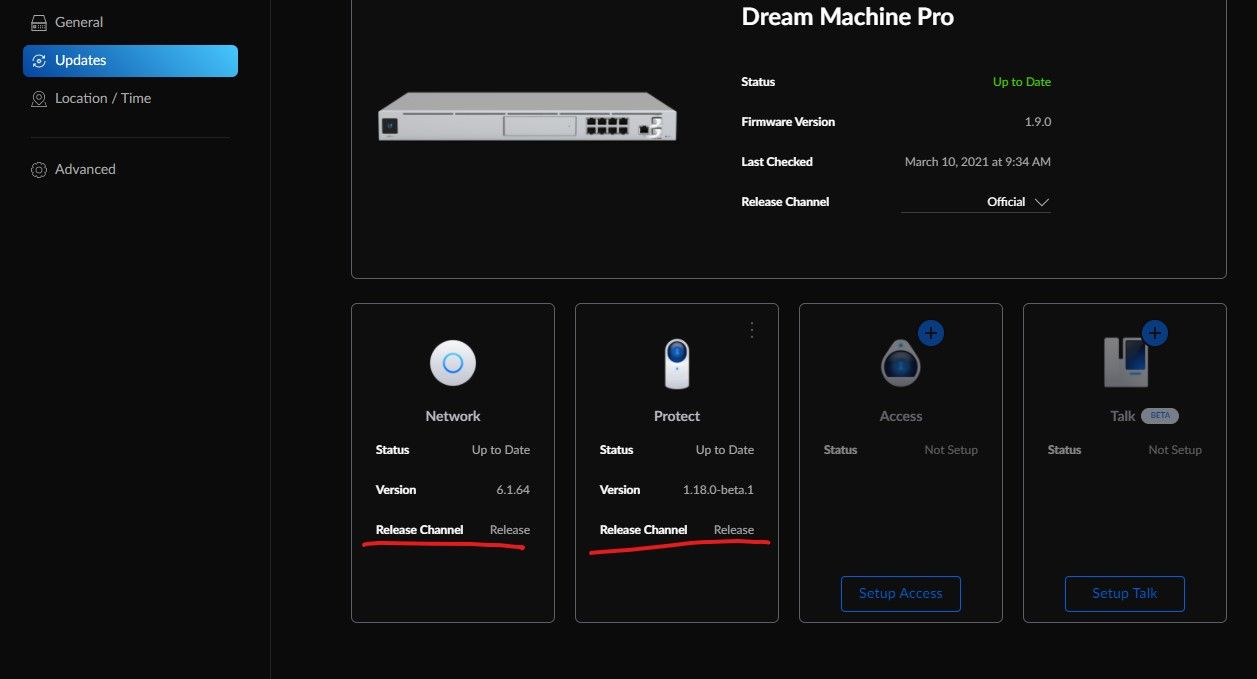Click the Access reader icon

pyautogui.click(x=901, y=363)
